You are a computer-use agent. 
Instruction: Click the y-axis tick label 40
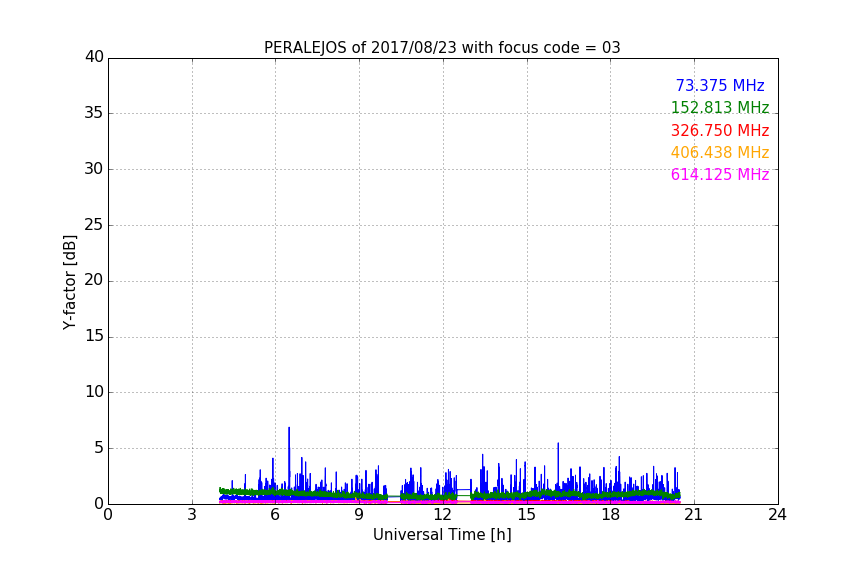click(x=94, y=57)
